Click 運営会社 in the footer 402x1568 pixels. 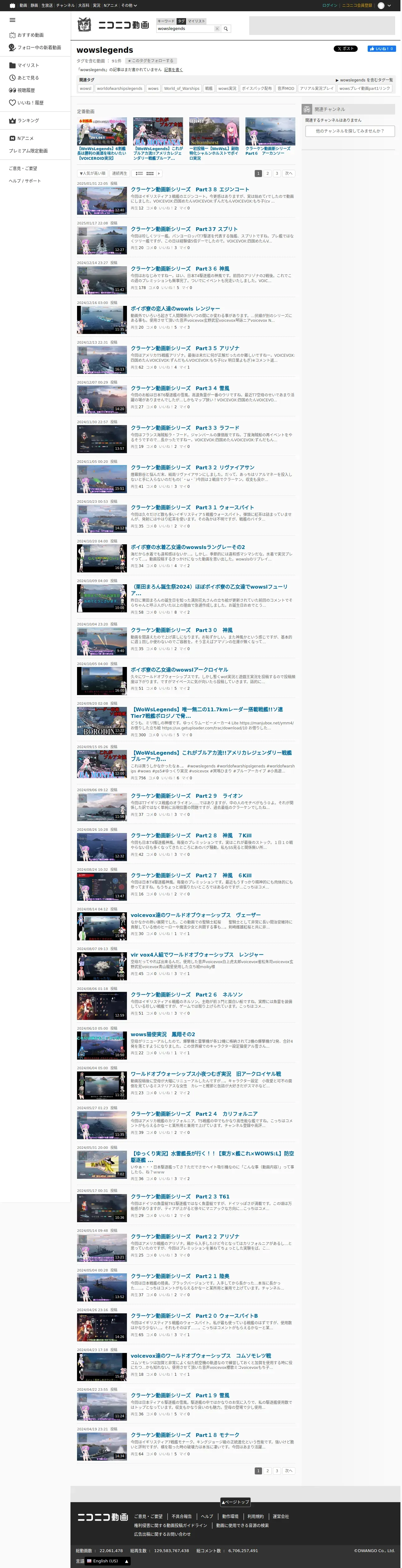pos(280,1516)
